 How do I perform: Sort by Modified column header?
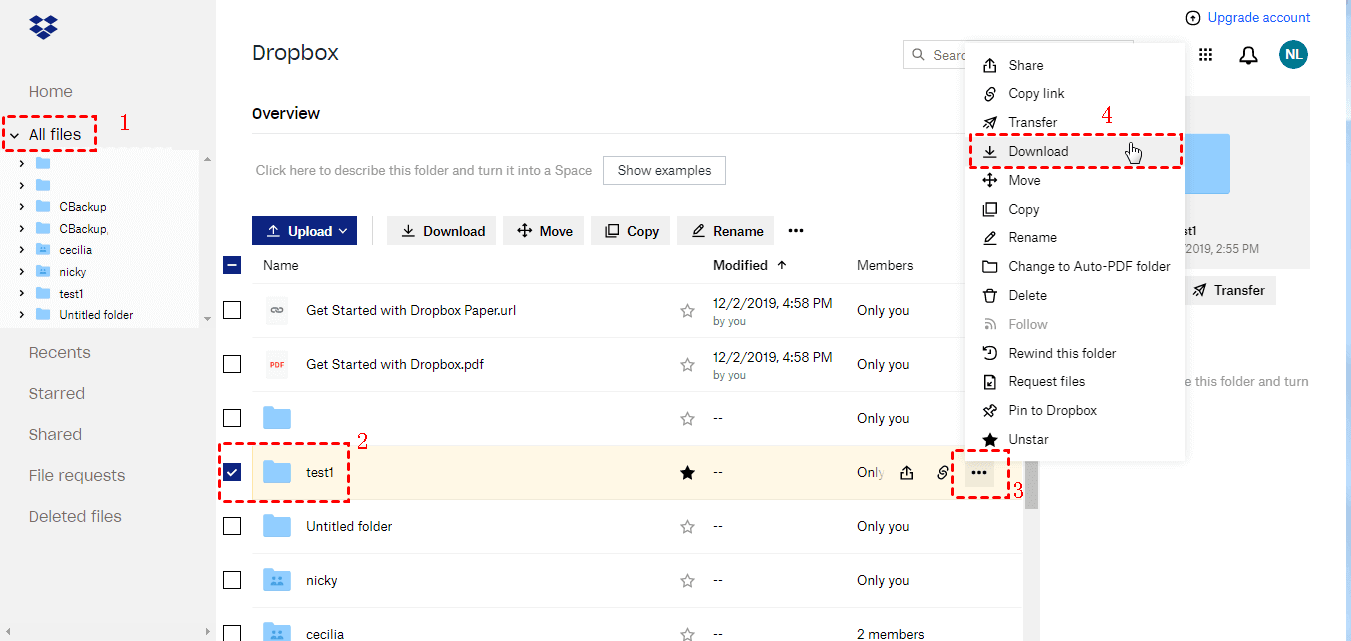point(749,265)
